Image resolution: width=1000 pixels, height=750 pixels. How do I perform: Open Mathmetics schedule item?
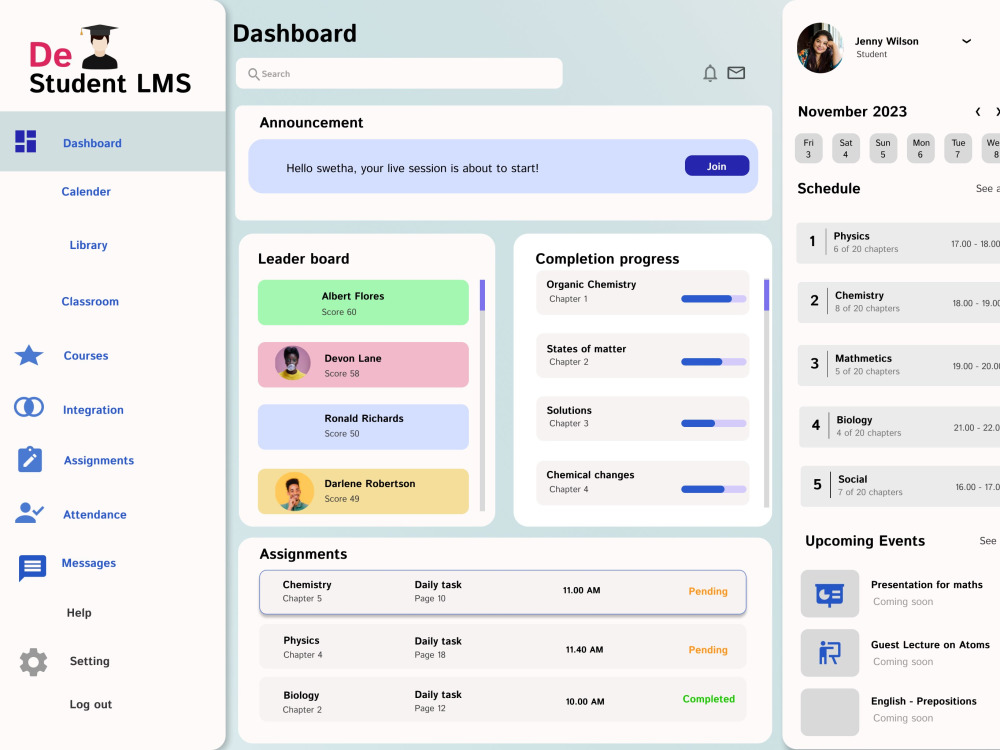(899, 365)
